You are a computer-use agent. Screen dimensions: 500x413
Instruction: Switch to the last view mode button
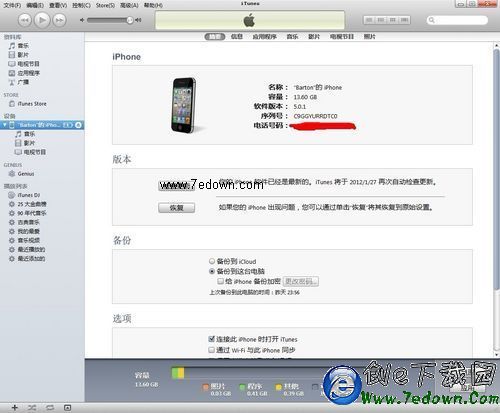(404, 20)
